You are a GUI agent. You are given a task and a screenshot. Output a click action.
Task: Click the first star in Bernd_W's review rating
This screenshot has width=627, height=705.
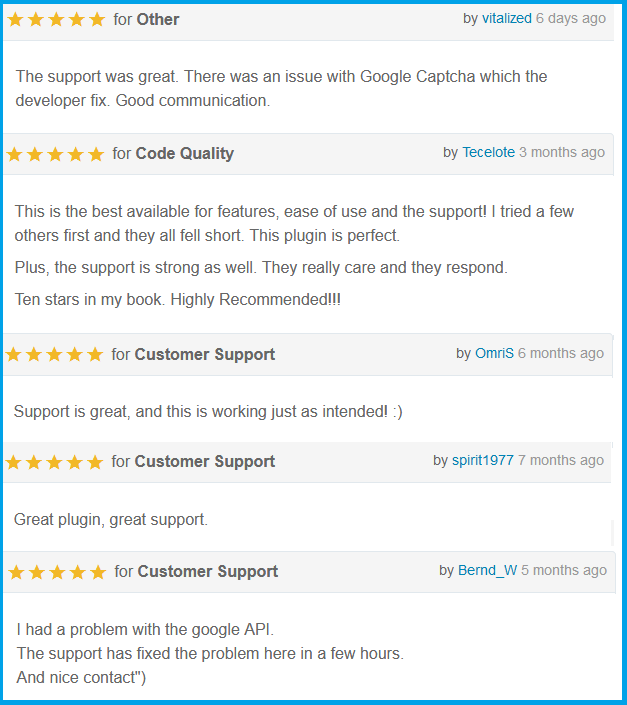pos(17,573)
